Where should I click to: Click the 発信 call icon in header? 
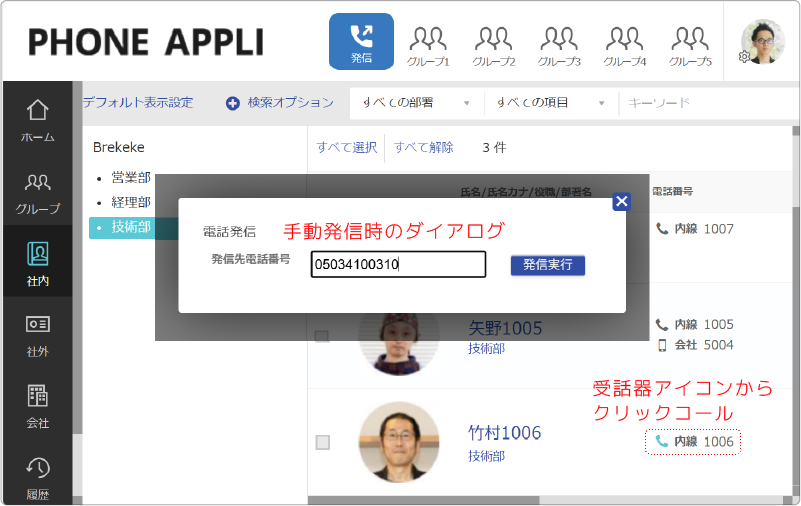(361, 42)
